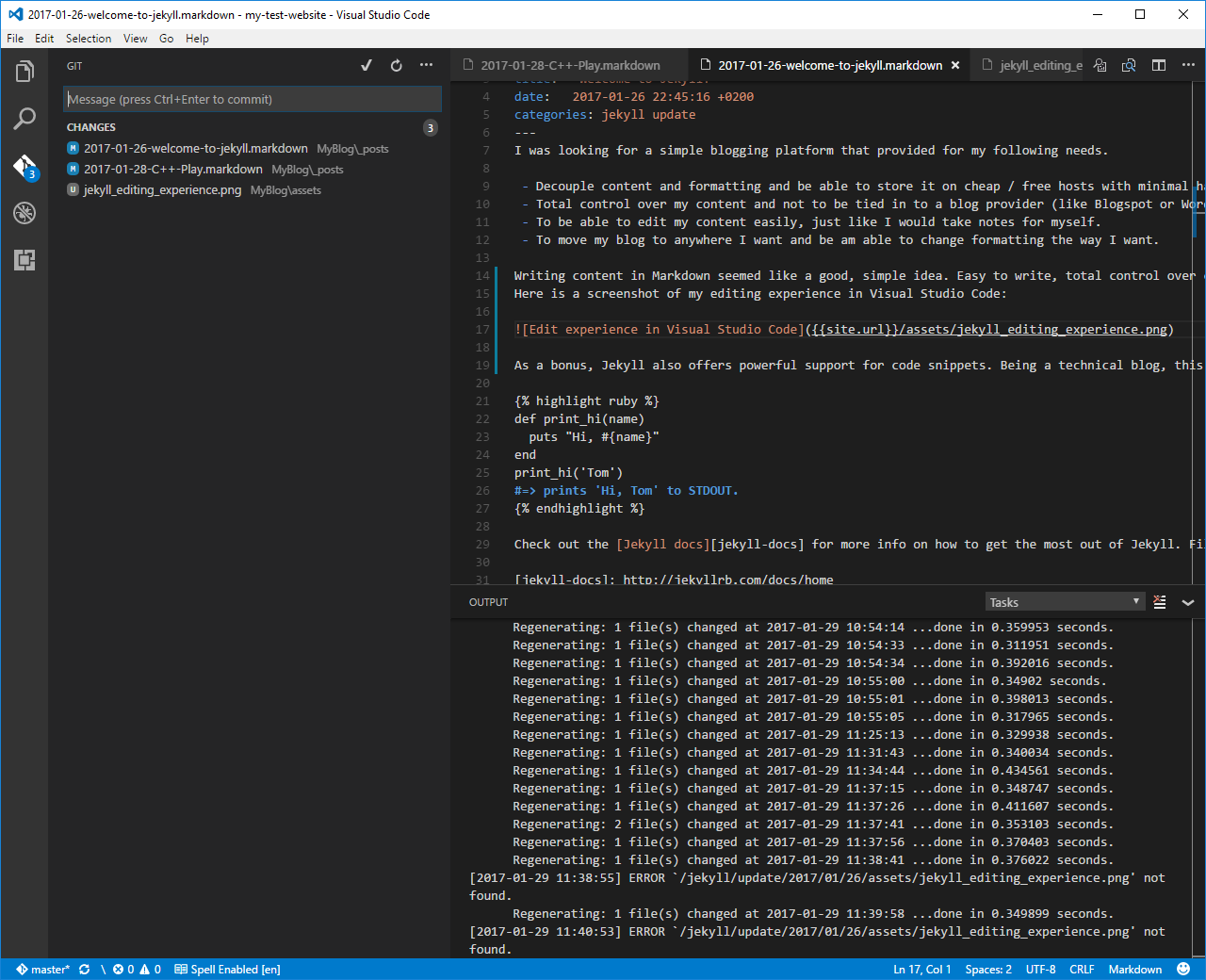Click the changes count badge showing 3

click(431, 127)
